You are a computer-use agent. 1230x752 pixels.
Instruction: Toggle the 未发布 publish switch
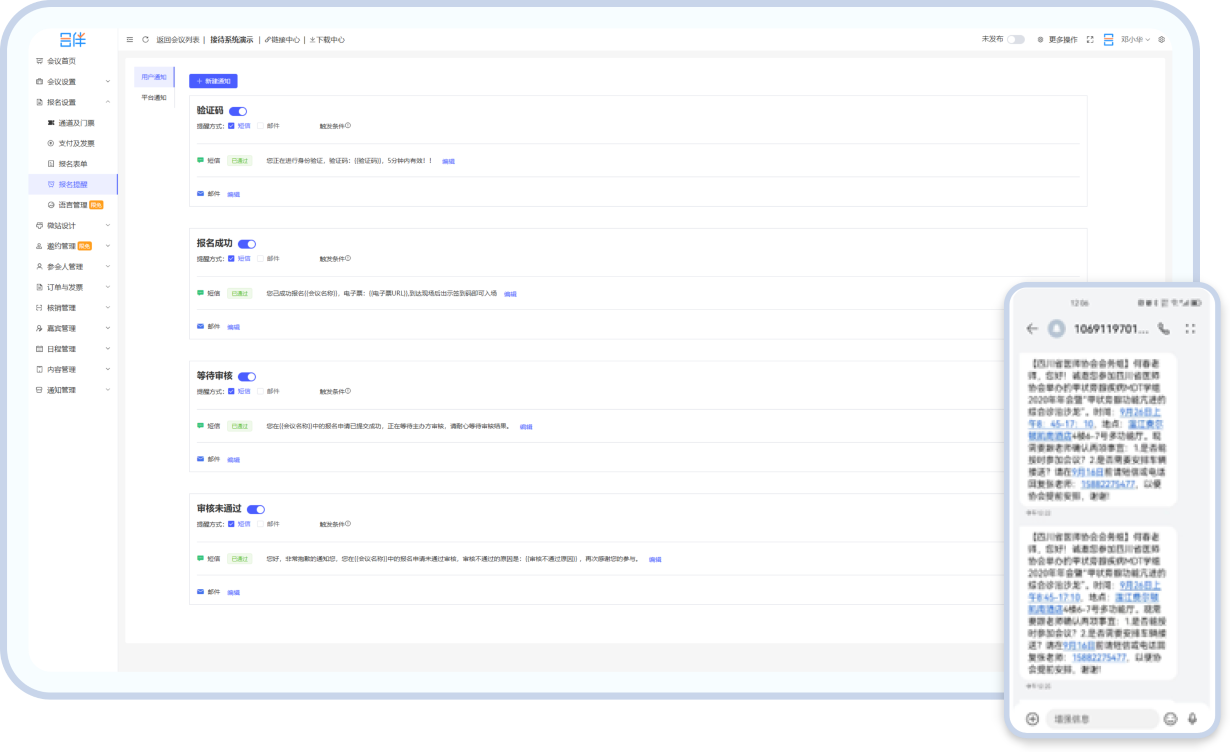(x=1015, y=40)
